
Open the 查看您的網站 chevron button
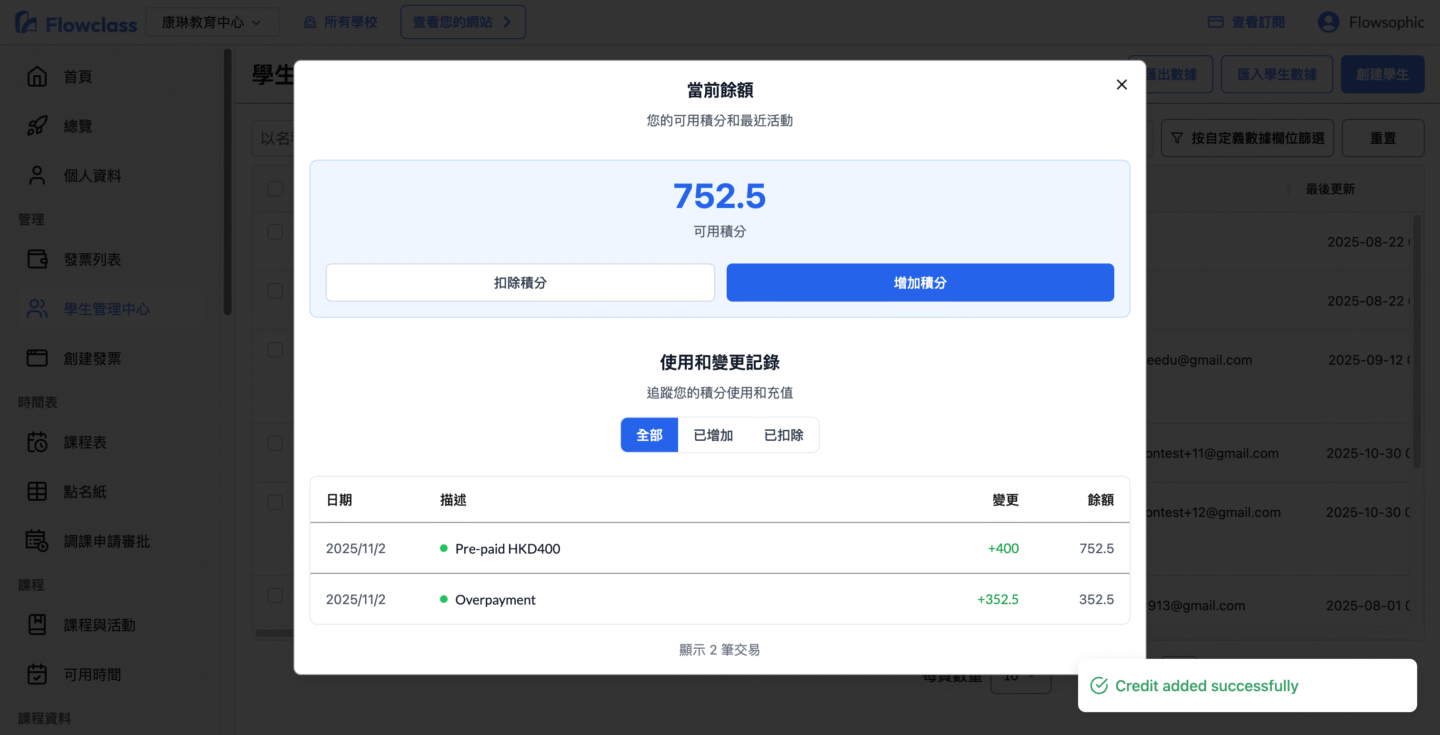click(462, 22)
